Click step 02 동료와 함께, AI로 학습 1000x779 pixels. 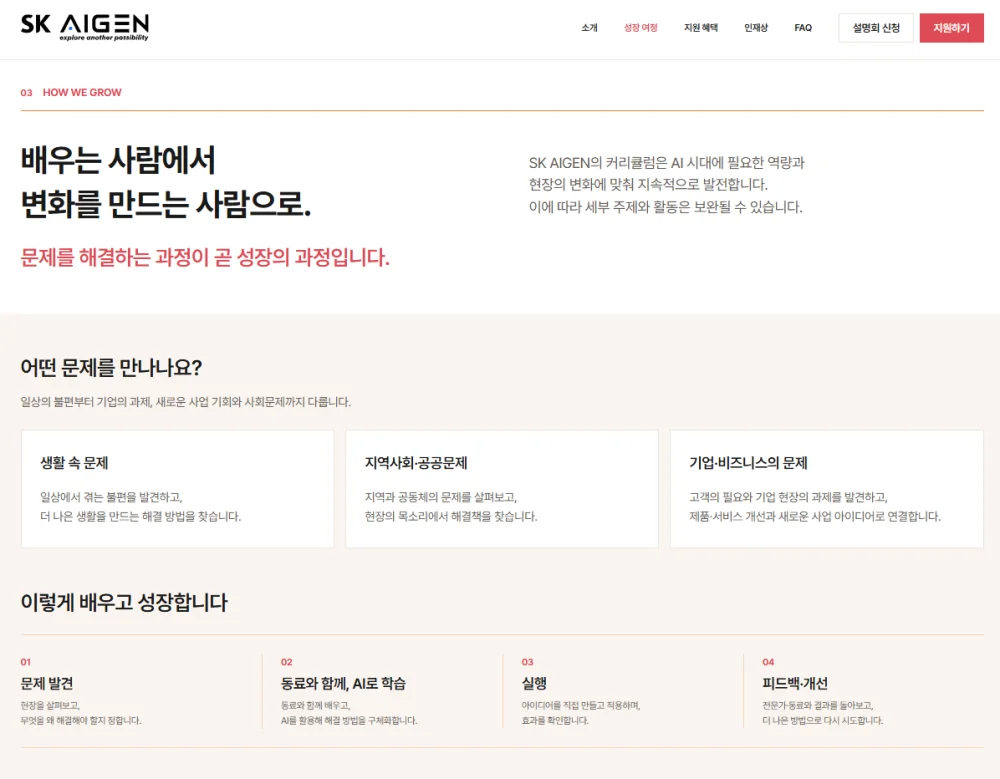coord(343,683)
